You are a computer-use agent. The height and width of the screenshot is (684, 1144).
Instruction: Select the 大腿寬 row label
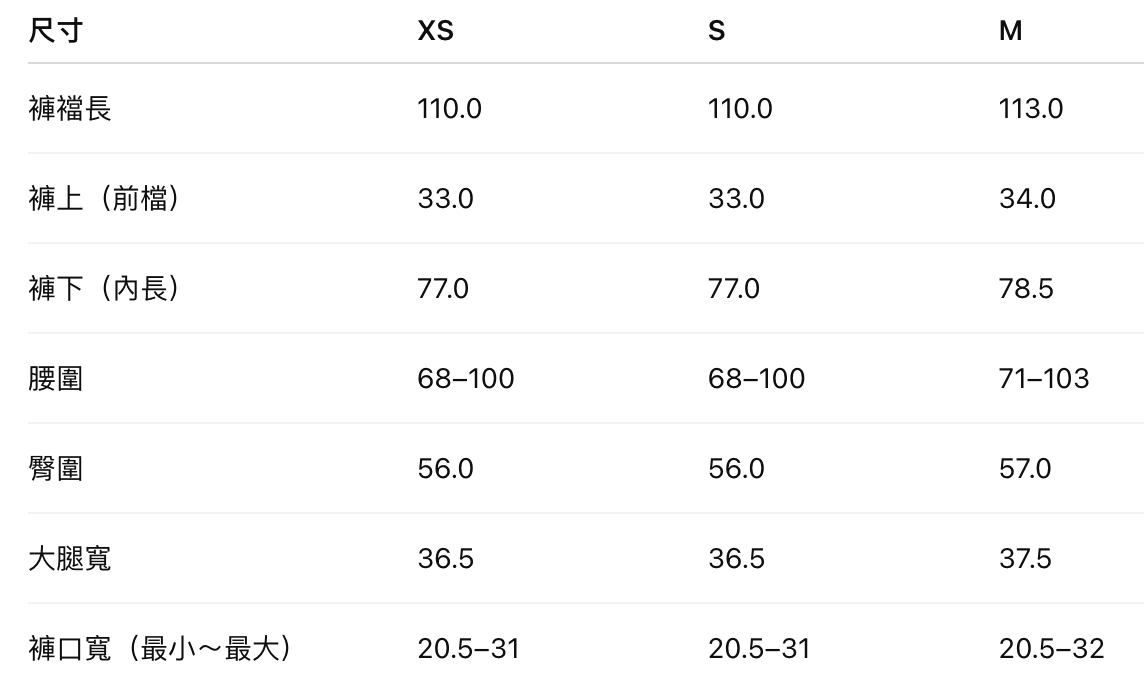pyautogui.click(x=70, y=558)
